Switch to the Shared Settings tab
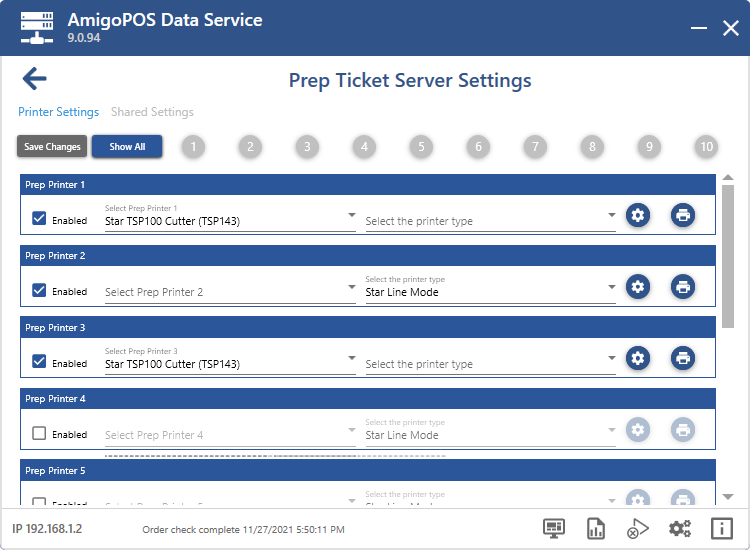 pos(152,112)
